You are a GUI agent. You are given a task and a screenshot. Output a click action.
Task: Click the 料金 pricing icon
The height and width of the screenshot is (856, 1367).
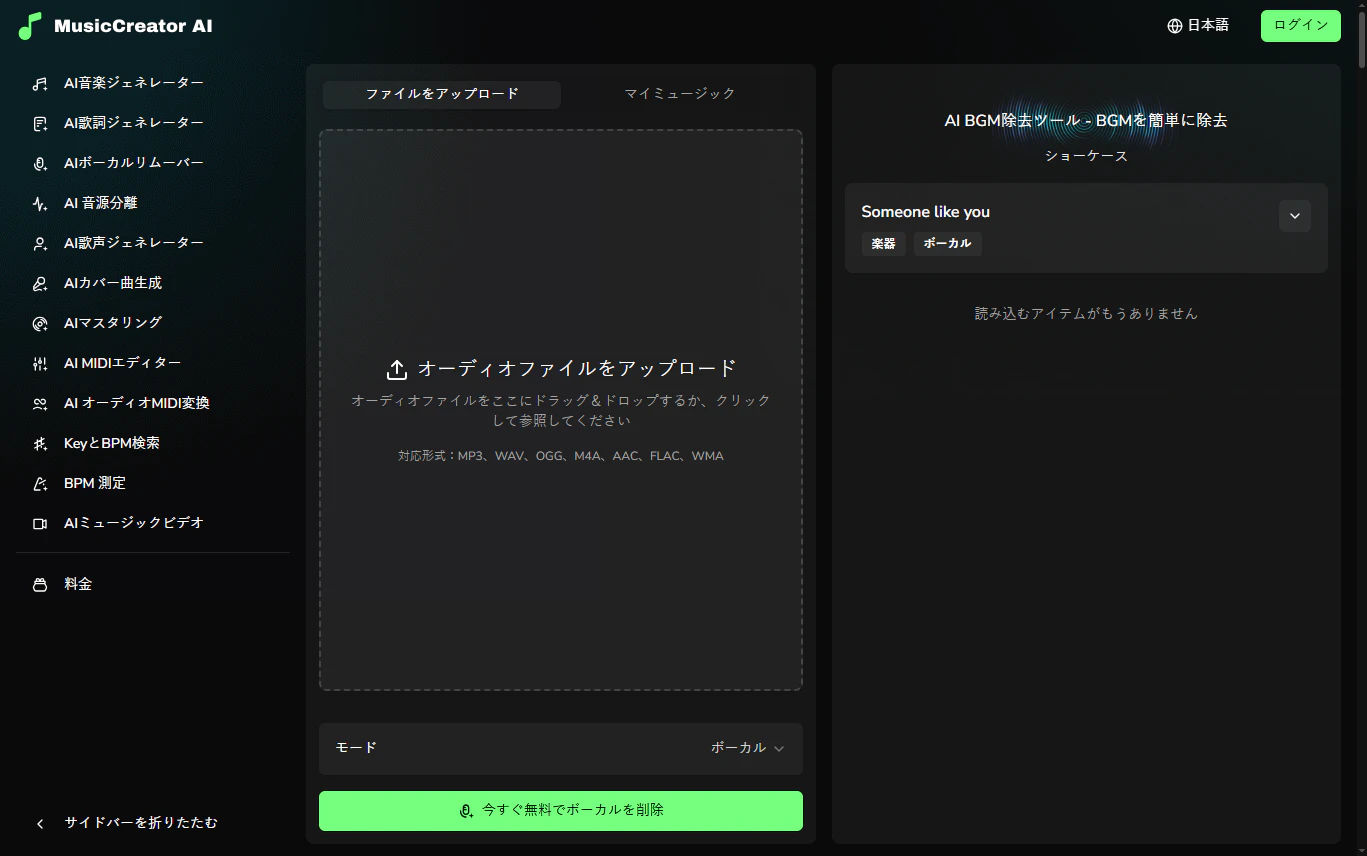click(x=40, y=585)
